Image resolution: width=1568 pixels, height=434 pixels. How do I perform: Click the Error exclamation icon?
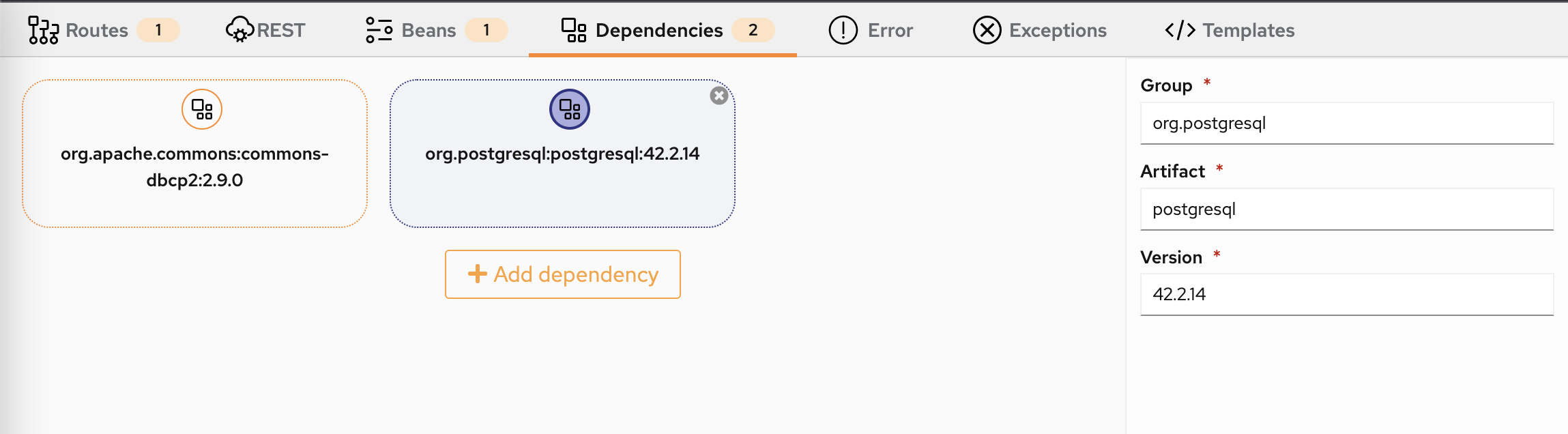pyautogui.click(x=843, y=30)
